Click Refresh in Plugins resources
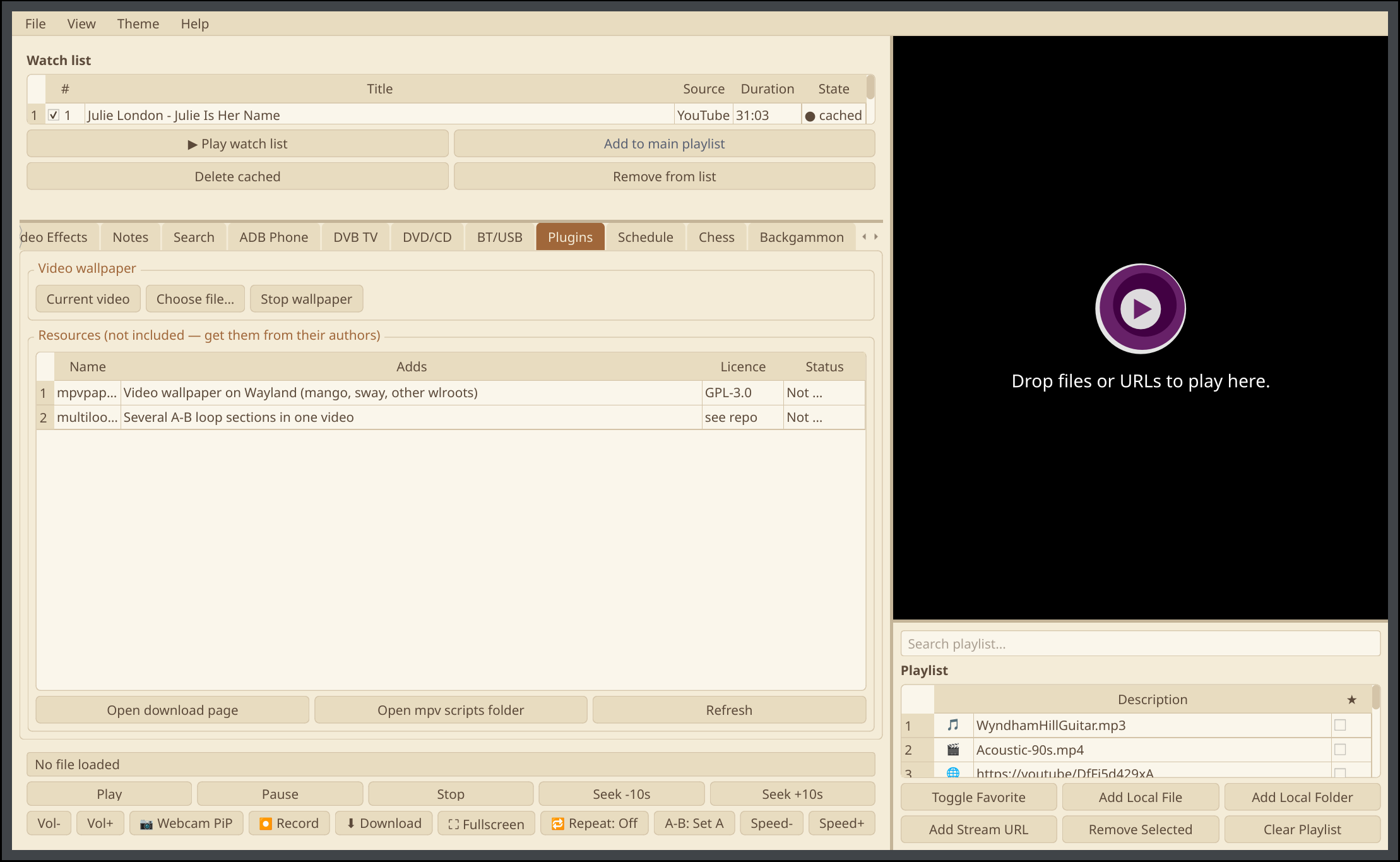This screenshot has width=1400, height=862. tap(729, 710)
